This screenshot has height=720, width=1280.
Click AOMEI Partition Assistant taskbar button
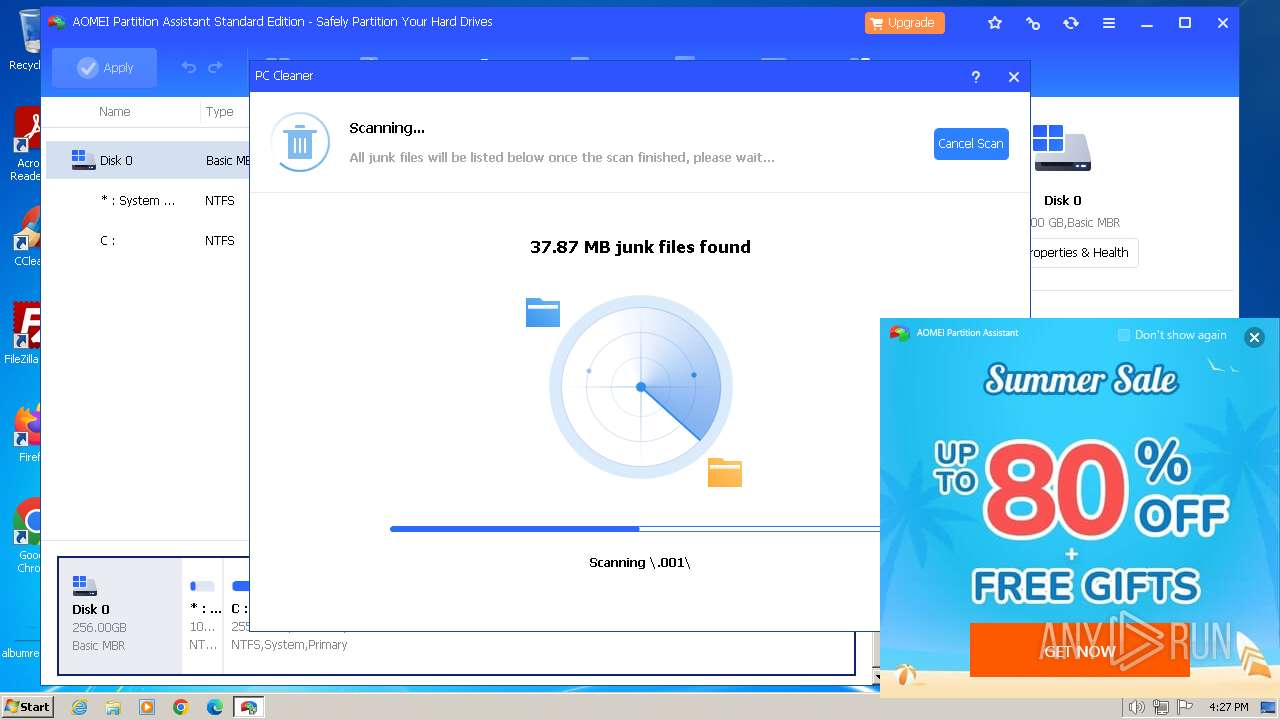pos(248,707)
